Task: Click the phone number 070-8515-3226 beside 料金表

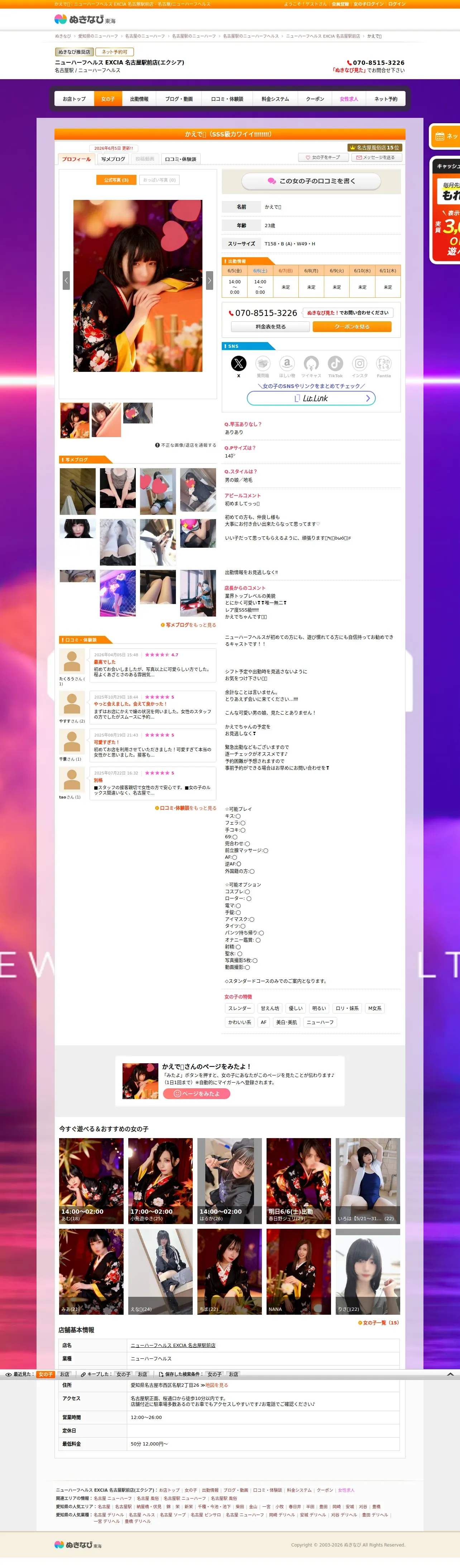Action: (266, 313)
